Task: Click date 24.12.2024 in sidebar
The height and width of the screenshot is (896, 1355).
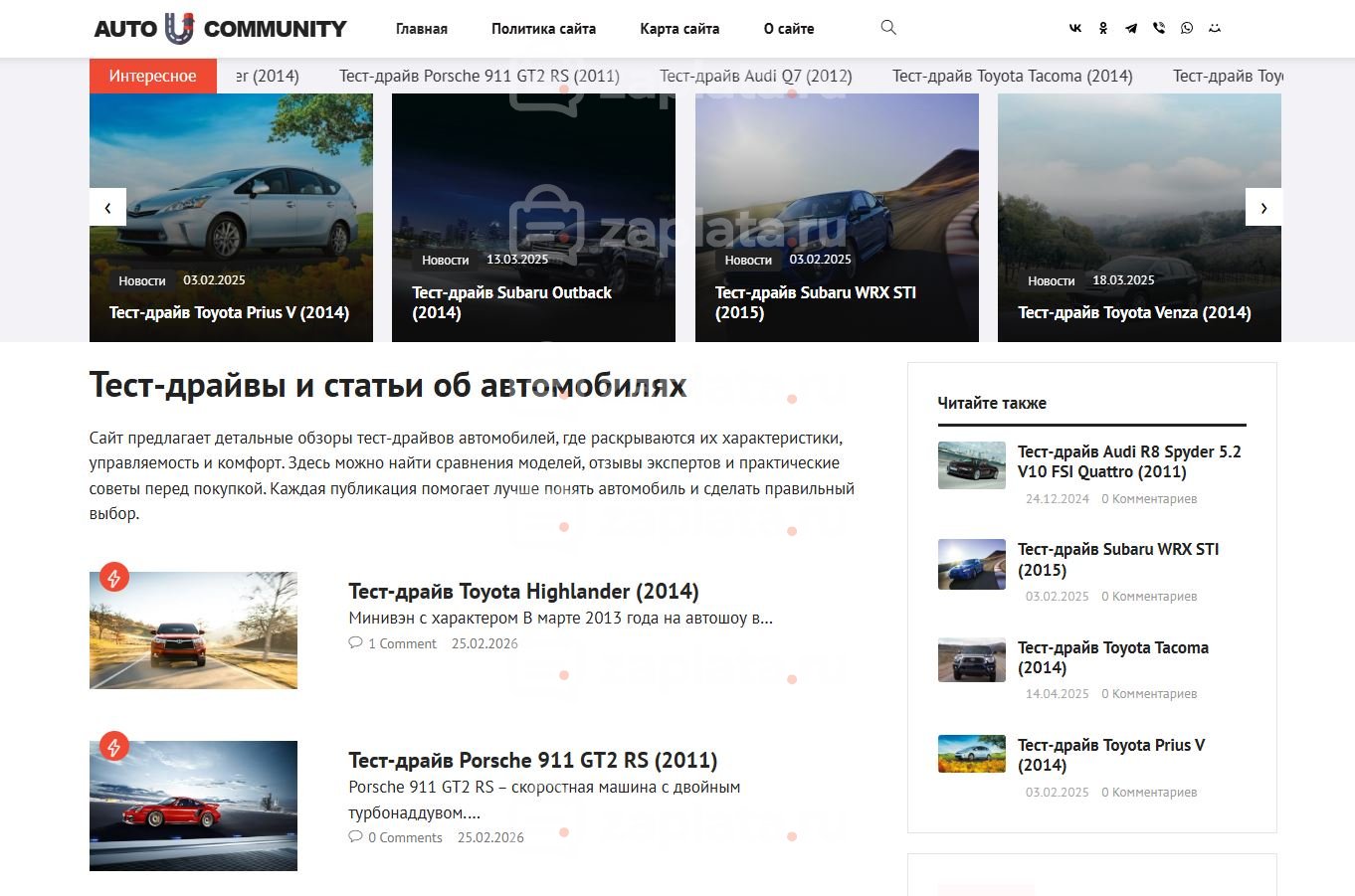Action: (1058, 499)
